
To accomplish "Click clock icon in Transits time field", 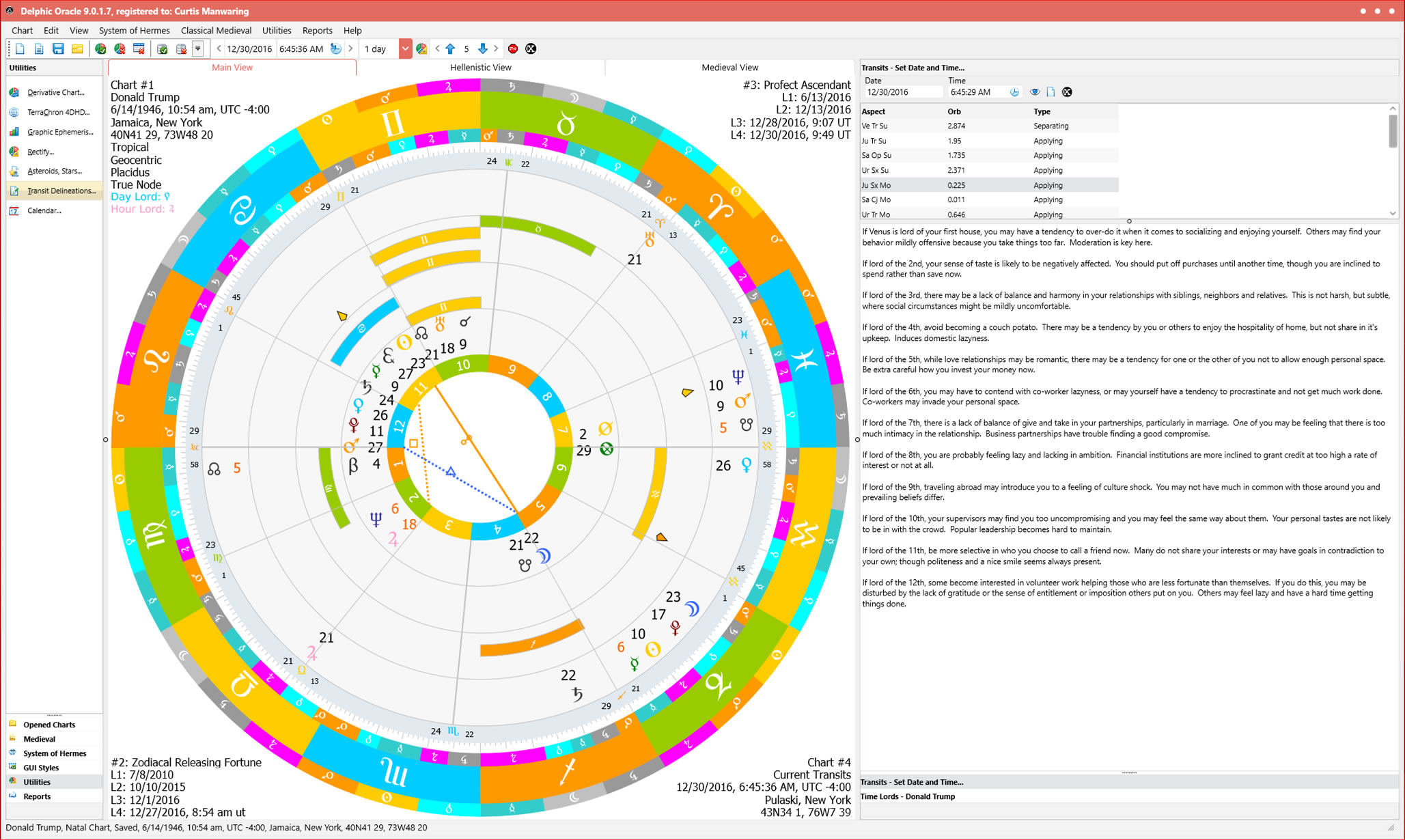I will tap(1014, 92).
